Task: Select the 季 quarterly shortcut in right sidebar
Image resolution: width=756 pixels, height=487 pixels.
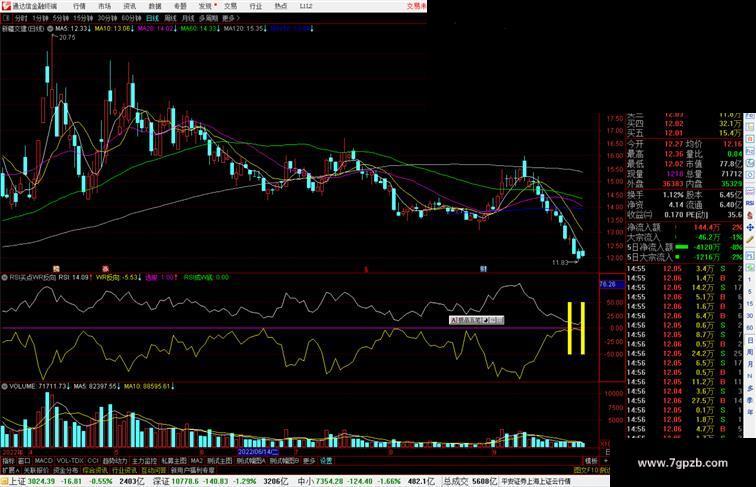Action: point(750,400)
